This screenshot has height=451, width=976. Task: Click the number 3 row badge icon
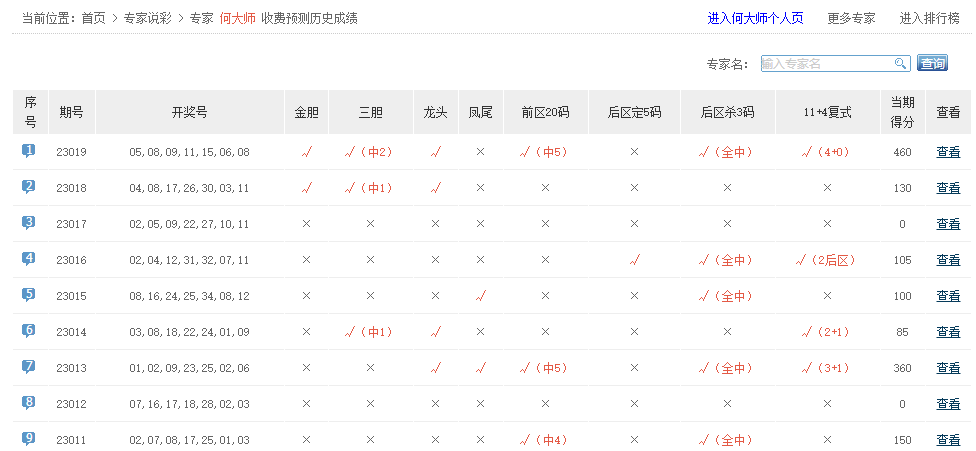(29, 223)
